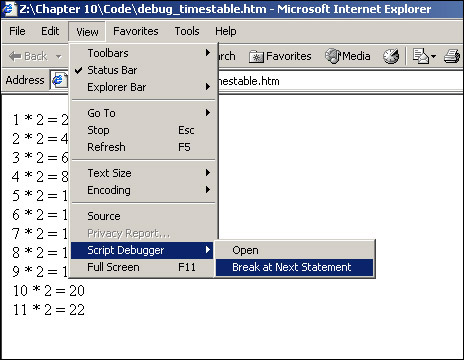Viewport: 464px width, 360px height.
Task: Click the address bar URL field
Action: click(x=337, y=81)
